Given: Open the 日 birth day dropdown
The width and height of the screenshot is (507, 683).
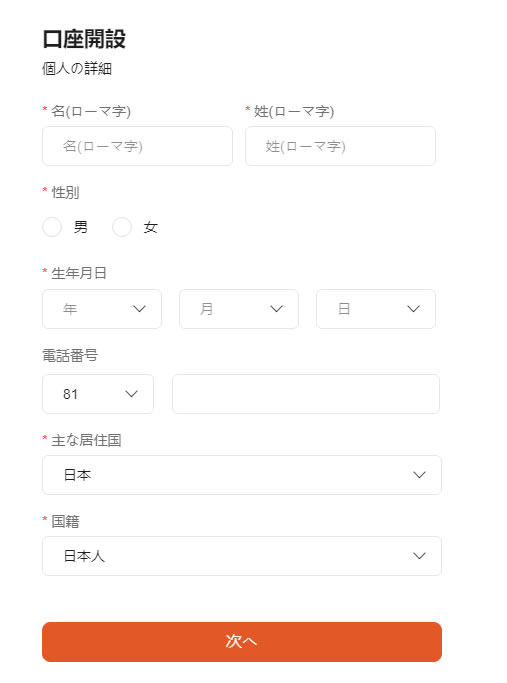Looking at the screenshot, I should point(376,309).
